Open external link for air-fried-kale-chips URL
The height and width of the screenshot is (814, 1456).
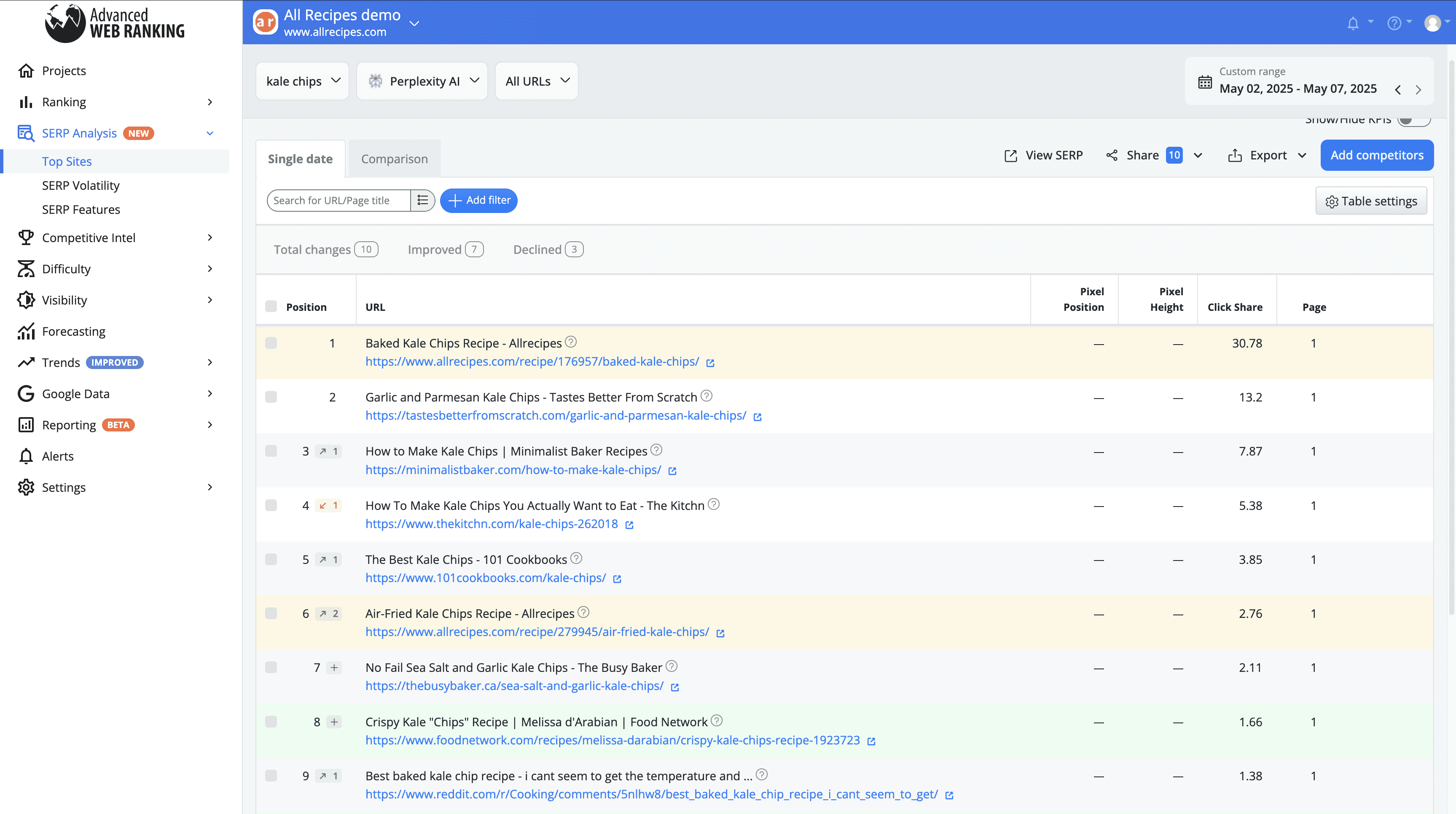click(720, 633)
